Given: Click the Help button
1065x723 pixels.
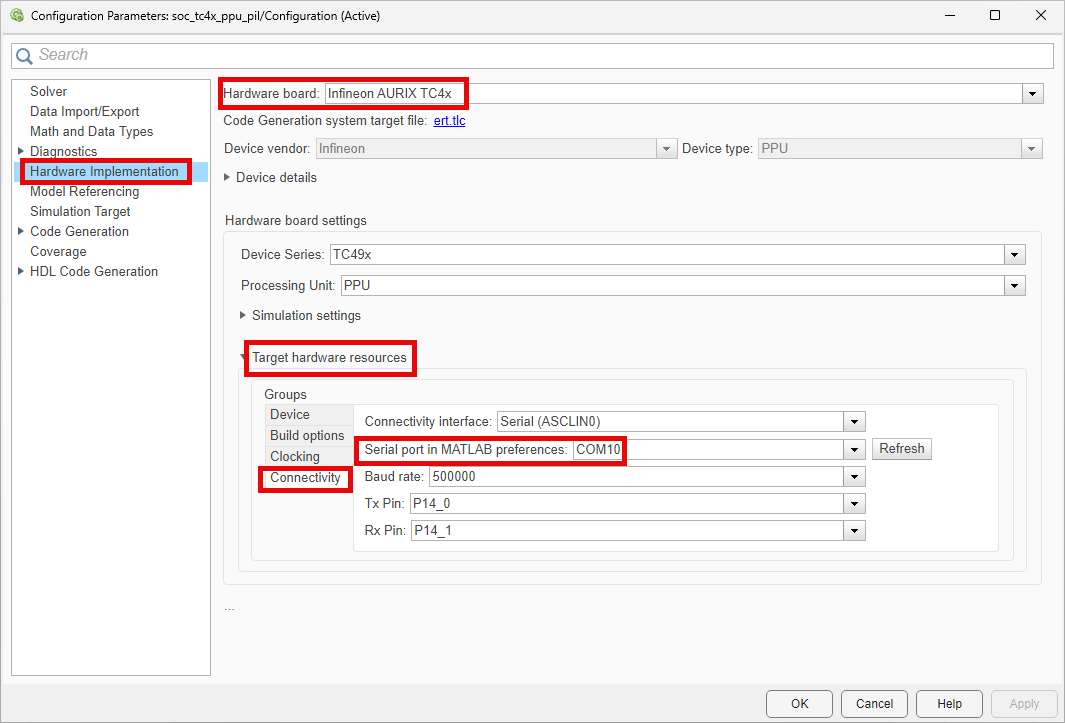Looking at the screenshot, I should click(x=949, y=704).
